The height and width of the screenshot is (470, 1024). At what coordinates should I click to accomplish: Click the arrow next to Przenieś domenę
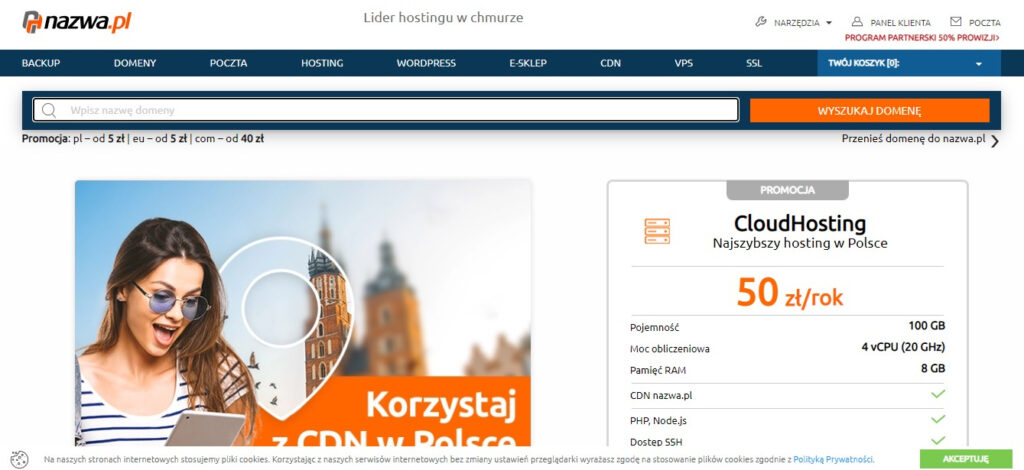pyautogui.click(x=994, y=141)
